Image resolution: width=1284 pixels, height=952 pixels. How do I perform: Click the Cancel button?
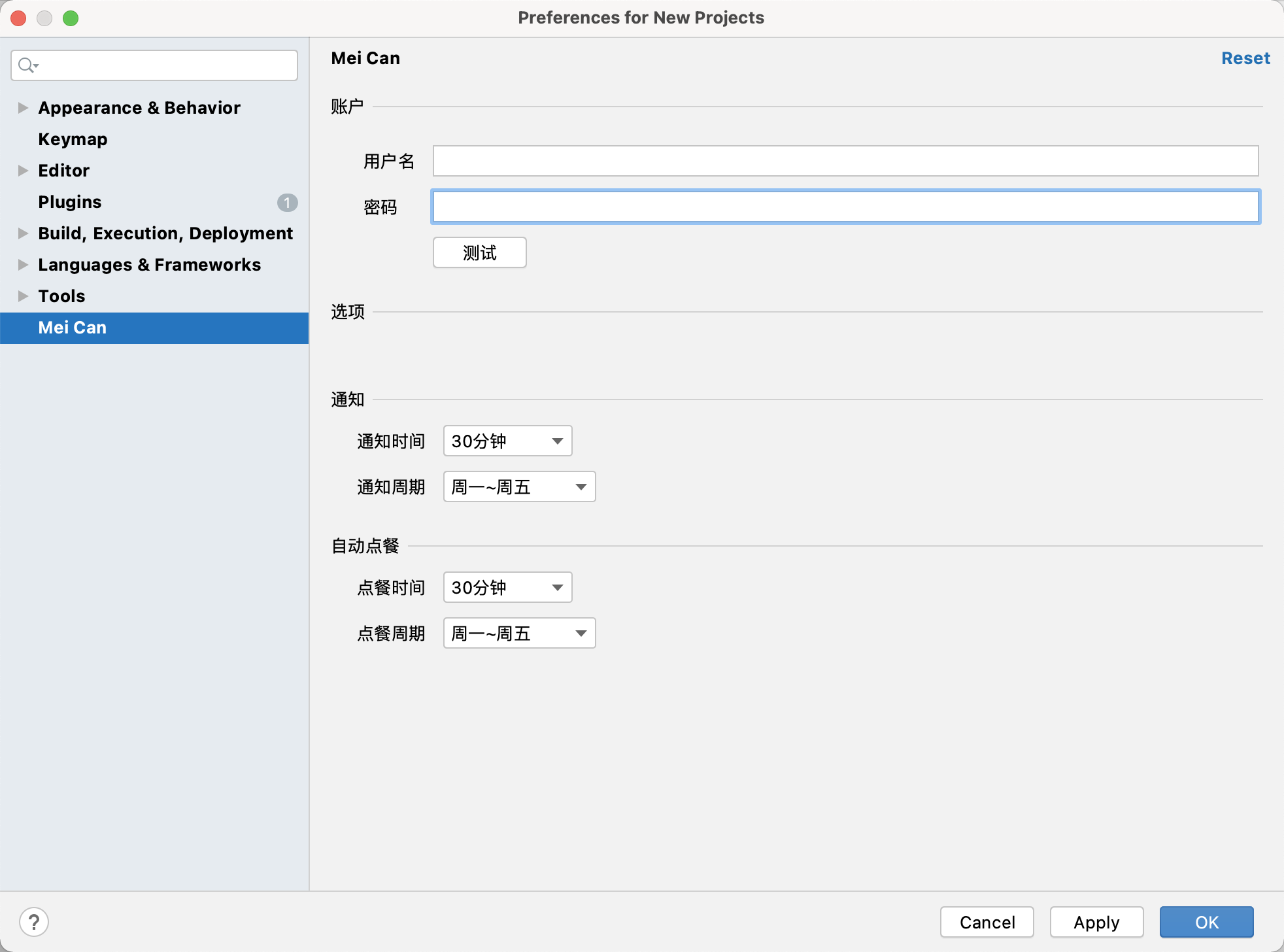click(x=987, y=922)
